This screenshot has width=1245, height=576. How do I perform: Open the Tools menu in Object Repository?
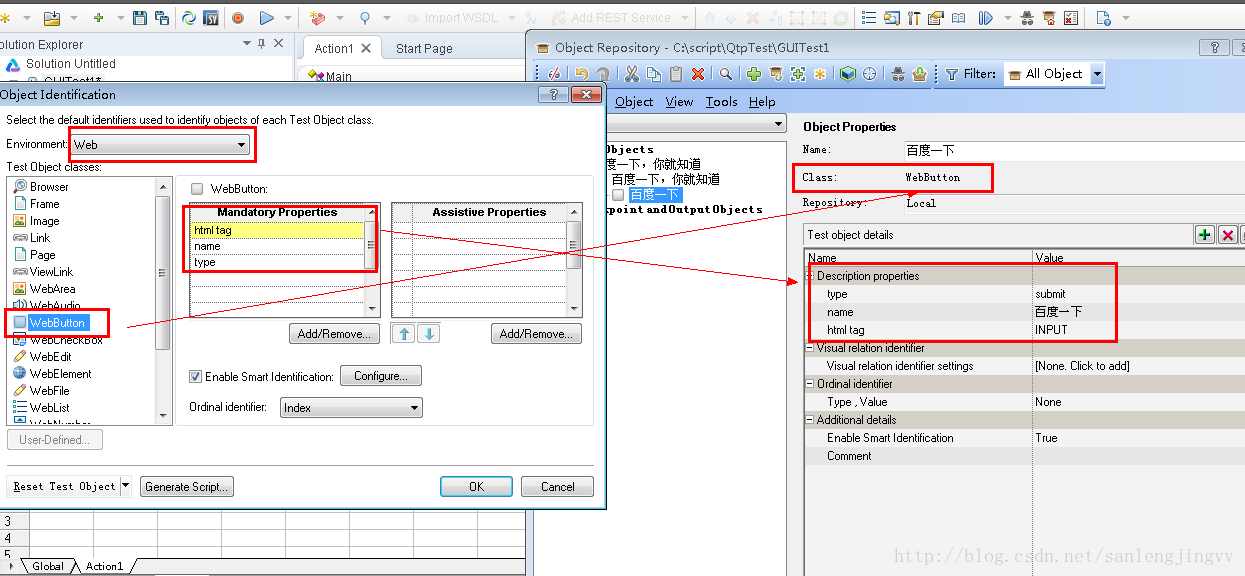[721, 102]
